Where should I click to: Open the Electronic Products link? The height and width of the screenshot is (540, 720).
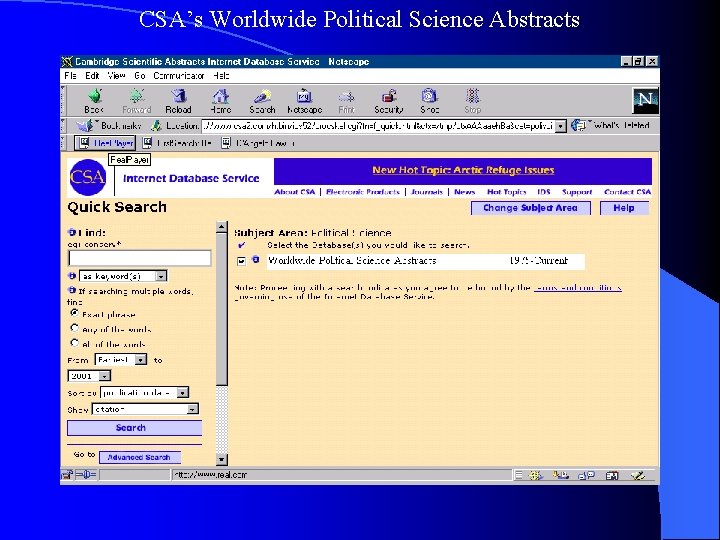tap(363, 192)
